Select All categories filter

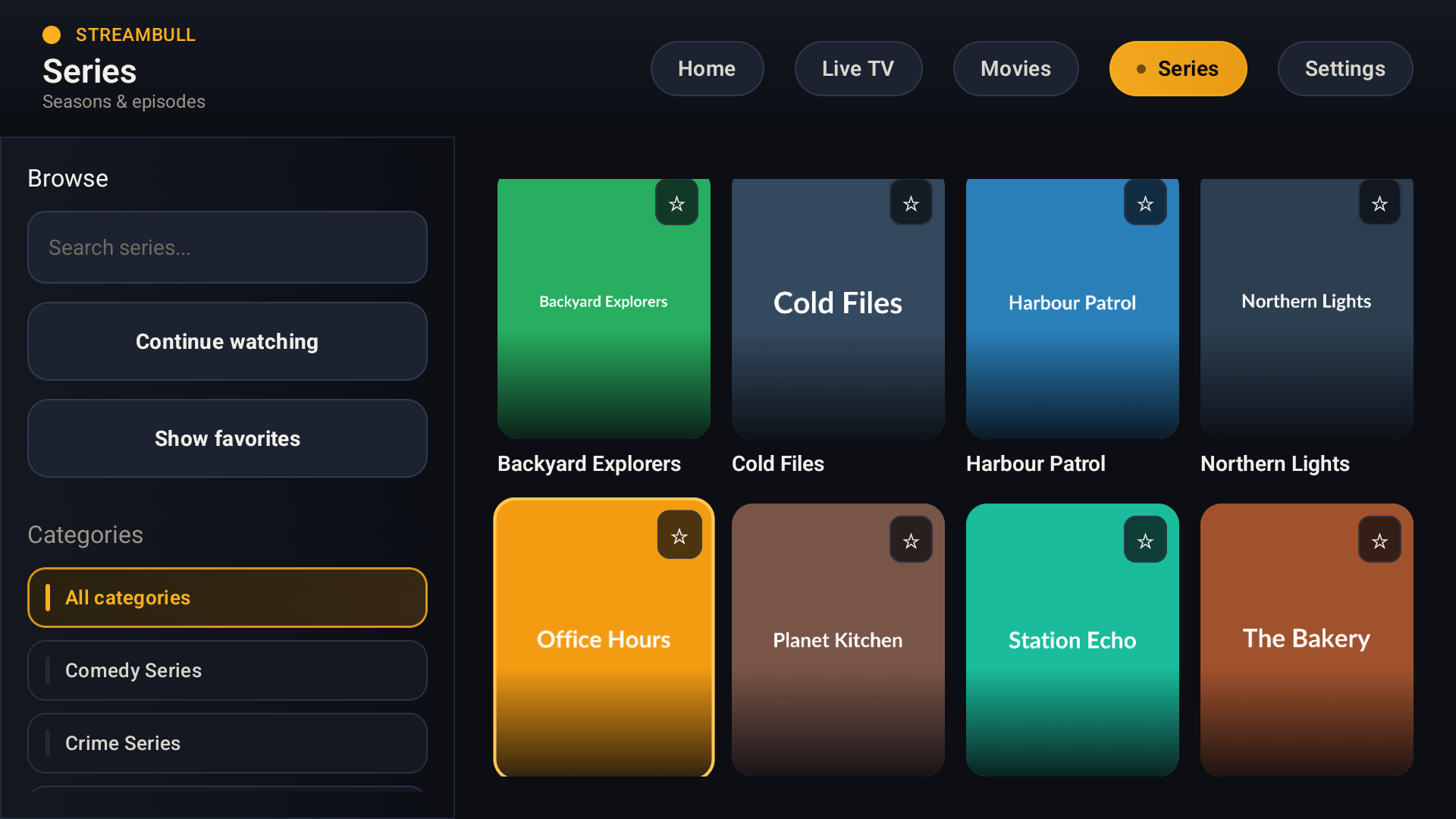tap(227, 598)
